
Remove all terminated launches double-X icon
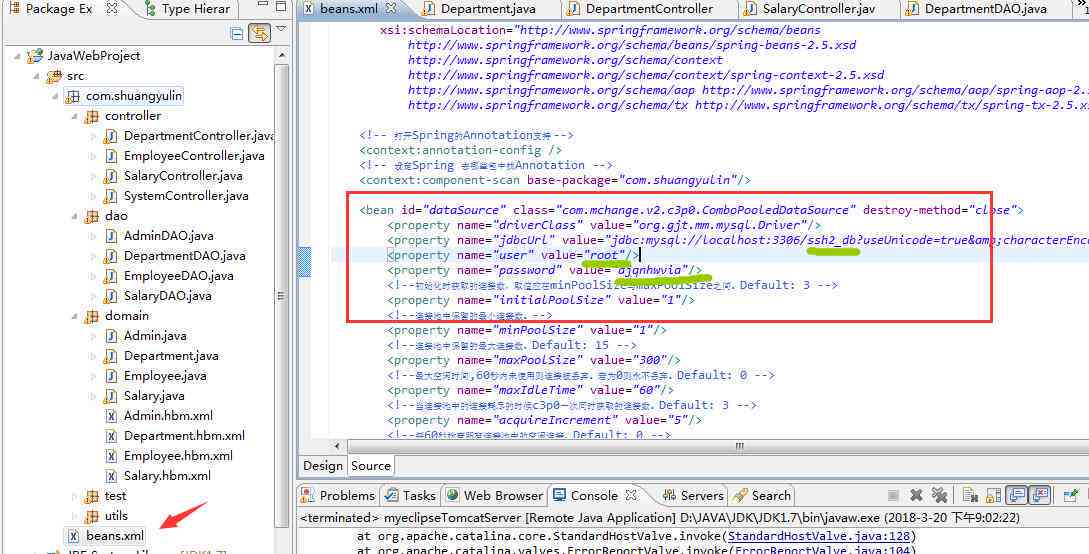(939, 495)
